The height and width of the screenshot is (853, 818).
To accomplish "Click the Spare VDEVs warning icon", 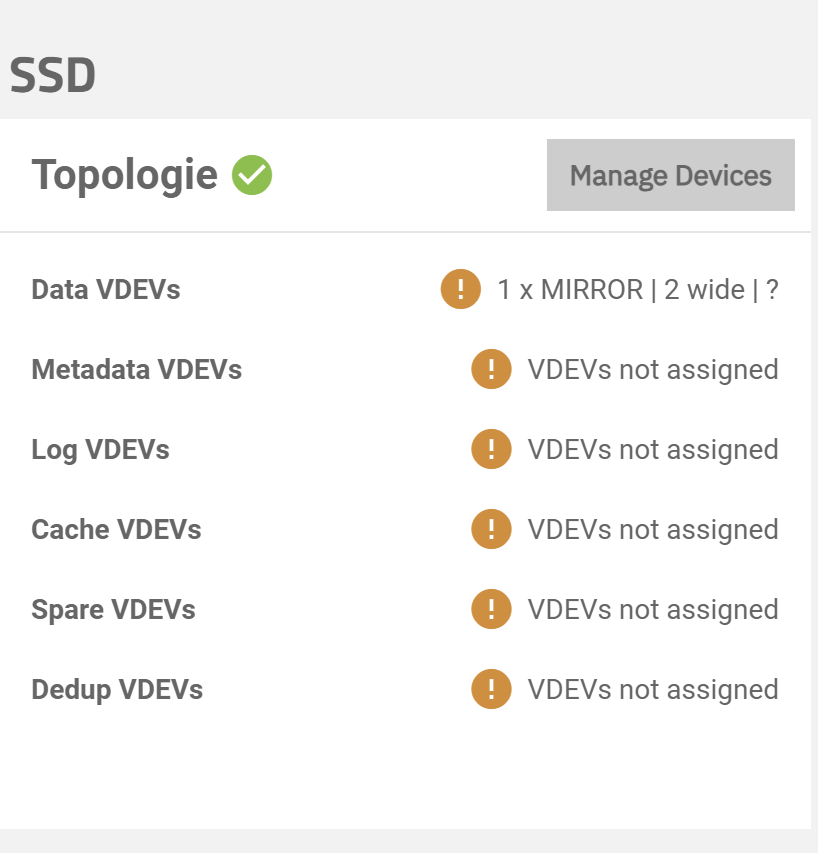I will click(491, 609).
